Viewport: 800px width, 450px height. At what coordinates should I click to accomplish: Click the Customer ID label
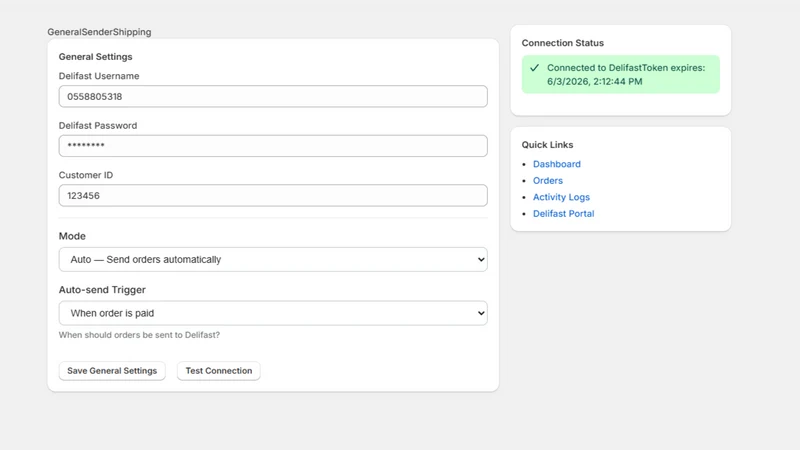[86, 175]
